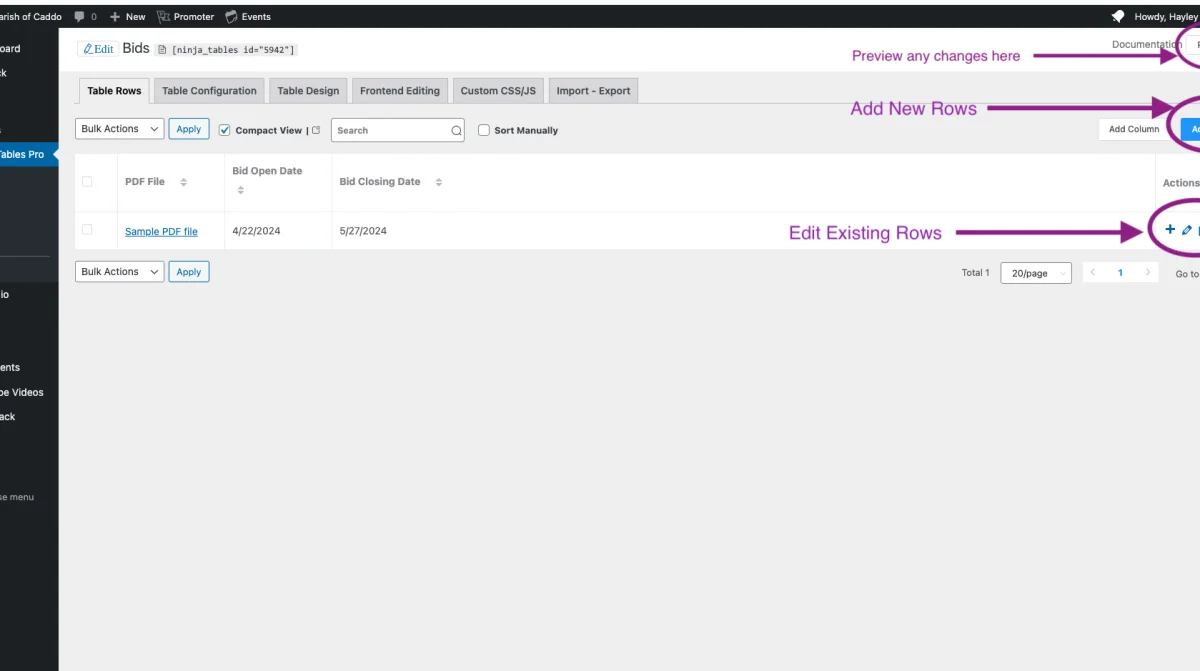Click the comments bubble icon in admin bar
Viewport: 1200px width, 671px height.
coord(79,17)
